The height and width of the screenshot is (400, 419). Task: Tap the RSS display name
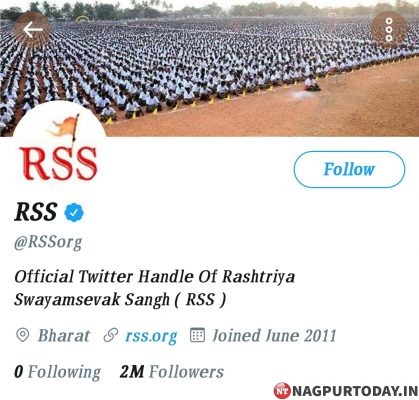36,212
